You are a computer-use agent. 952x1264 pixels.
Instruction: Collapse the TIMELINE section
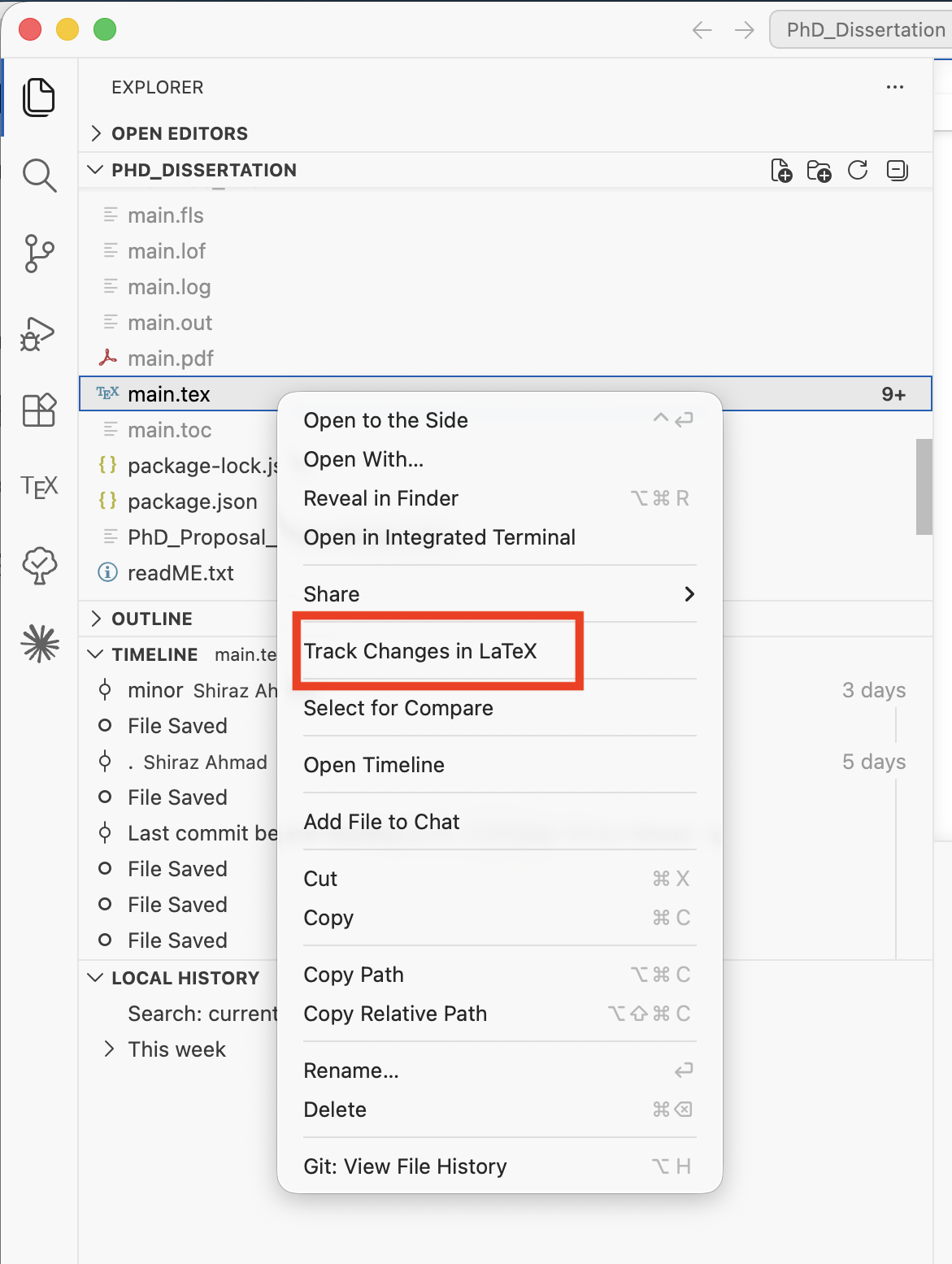pos(96,654)
